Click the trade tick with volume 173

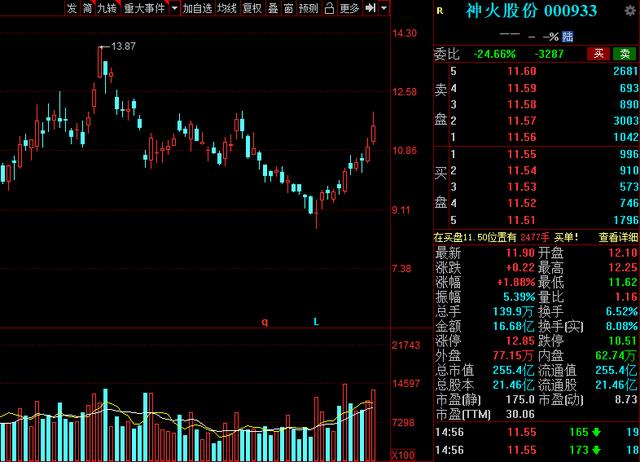click(579, 450)
